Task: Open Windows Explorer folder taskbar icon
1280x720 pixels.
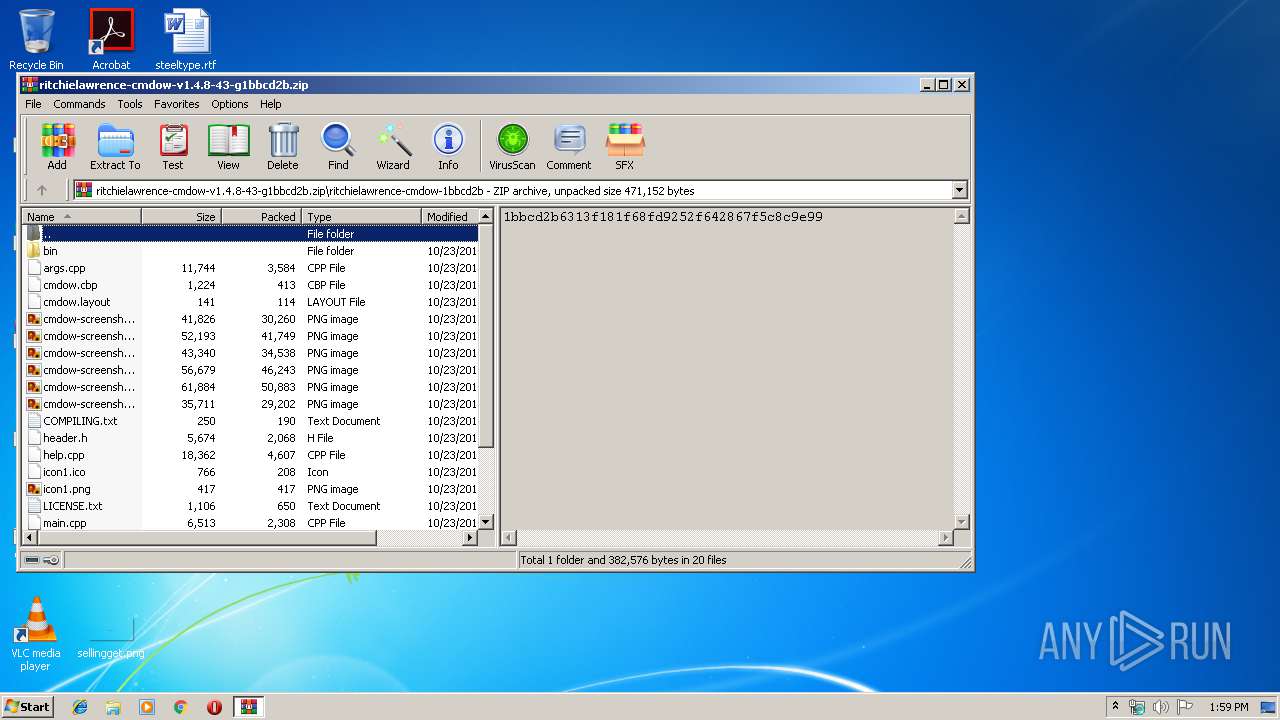Action: click(113, 707)
